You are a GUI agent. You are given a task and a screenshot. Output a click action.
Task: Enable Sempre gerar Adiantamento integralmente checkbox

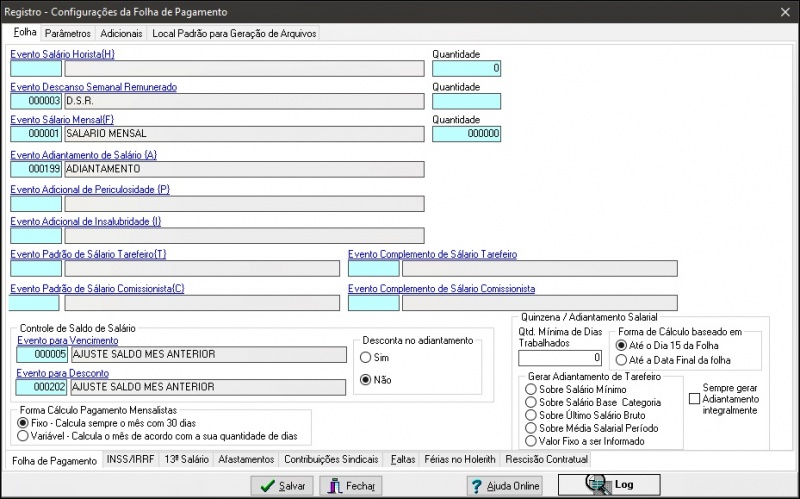694,399
